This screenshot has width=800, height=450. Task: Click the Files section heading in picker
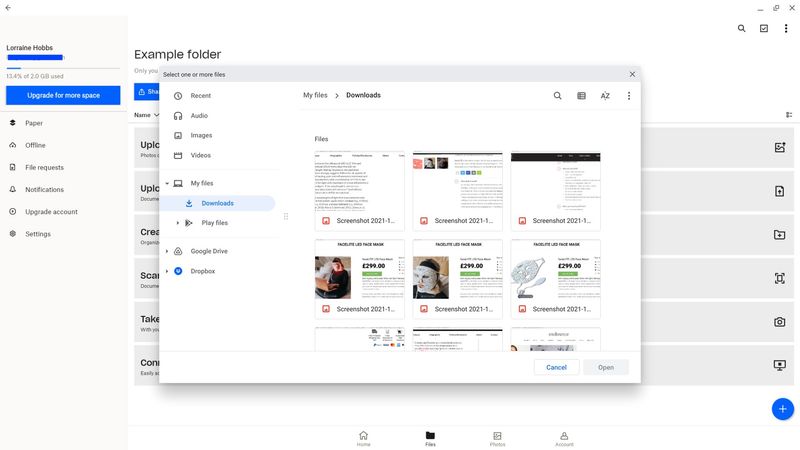coord(321,139)
